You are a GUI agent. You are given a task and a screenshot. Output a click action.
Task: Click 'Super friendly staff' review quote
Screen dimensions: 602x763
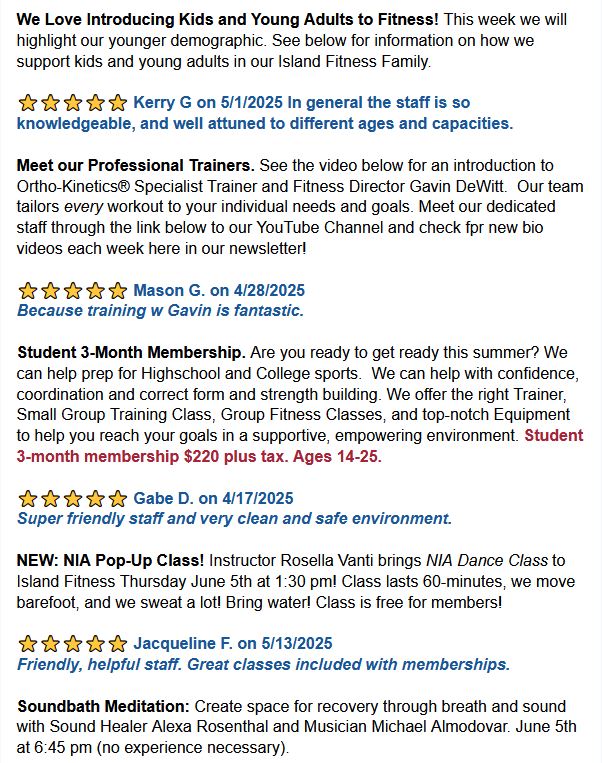point(235,519)
